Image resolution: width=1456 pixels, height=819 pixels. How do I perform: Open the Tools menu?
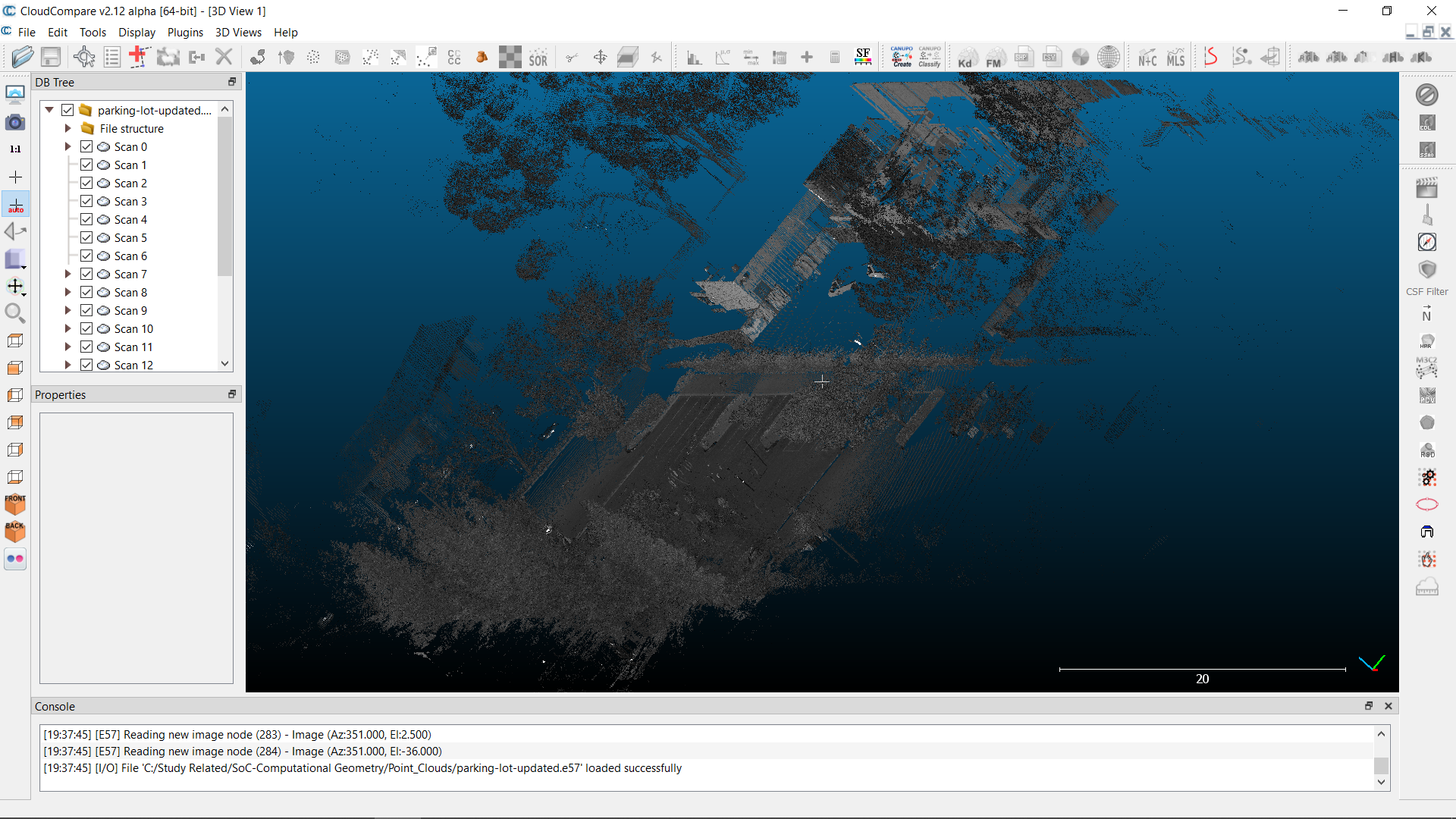[91, 32]
